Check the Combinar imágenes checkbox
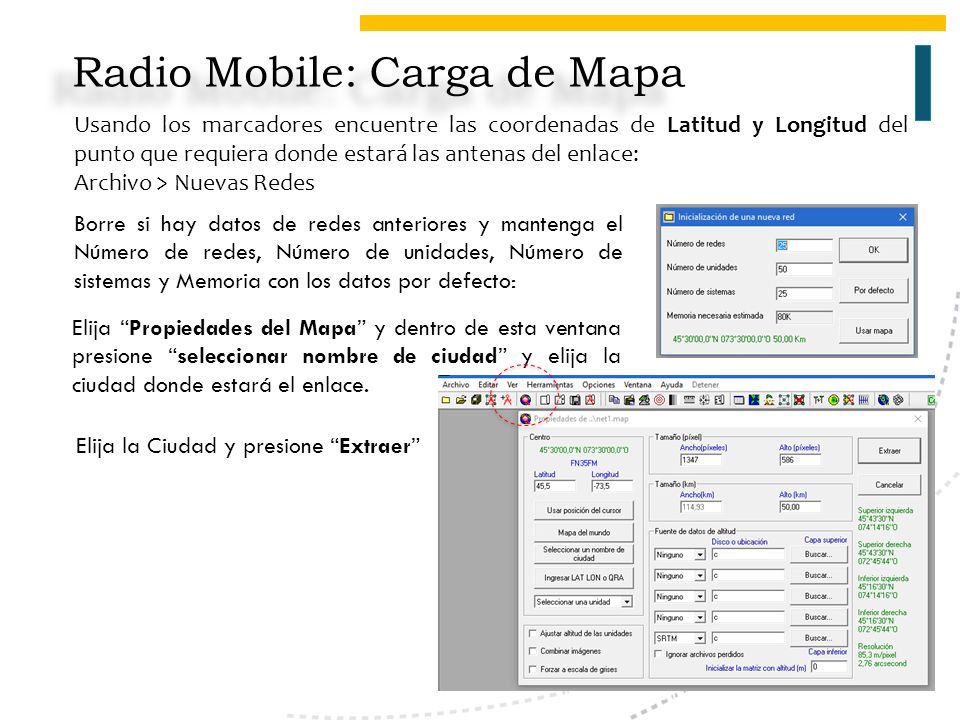The image size is (960, 720). click(533, 651)
